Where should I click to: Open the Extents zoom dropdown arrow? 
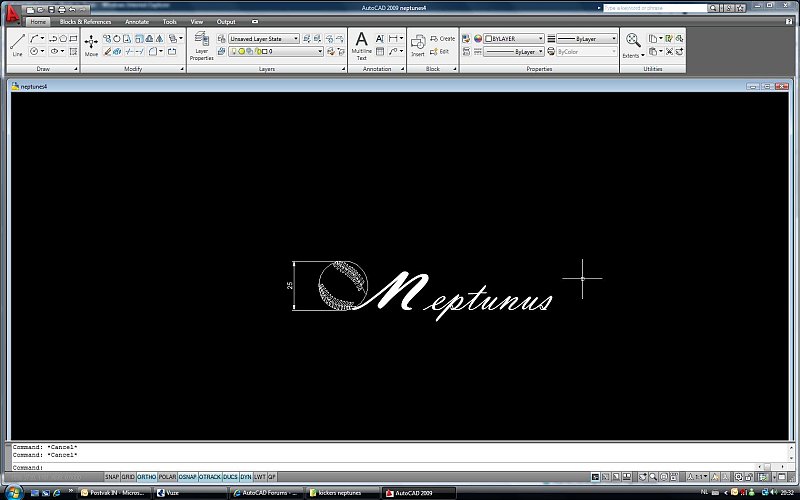pos(643,56)
